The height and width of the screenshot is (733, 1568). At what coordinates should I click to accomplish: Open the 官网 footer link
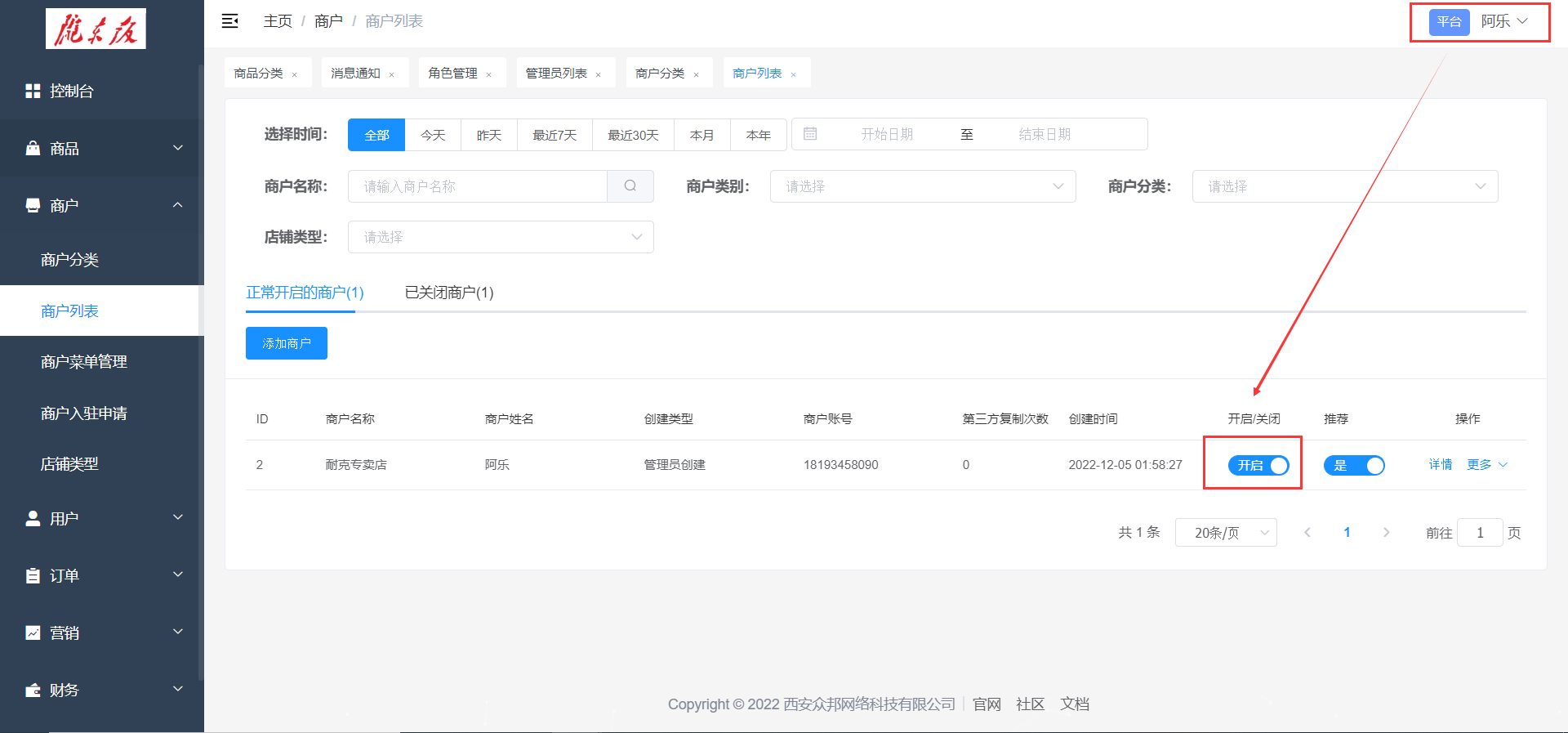[987, 704]
